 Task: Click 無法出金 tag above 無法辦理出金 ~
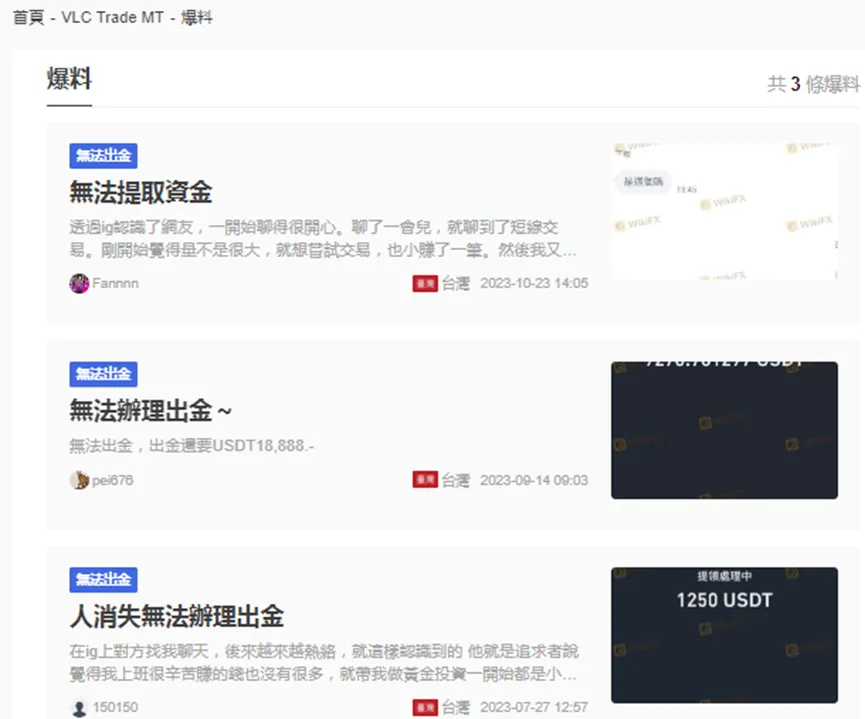103,374
